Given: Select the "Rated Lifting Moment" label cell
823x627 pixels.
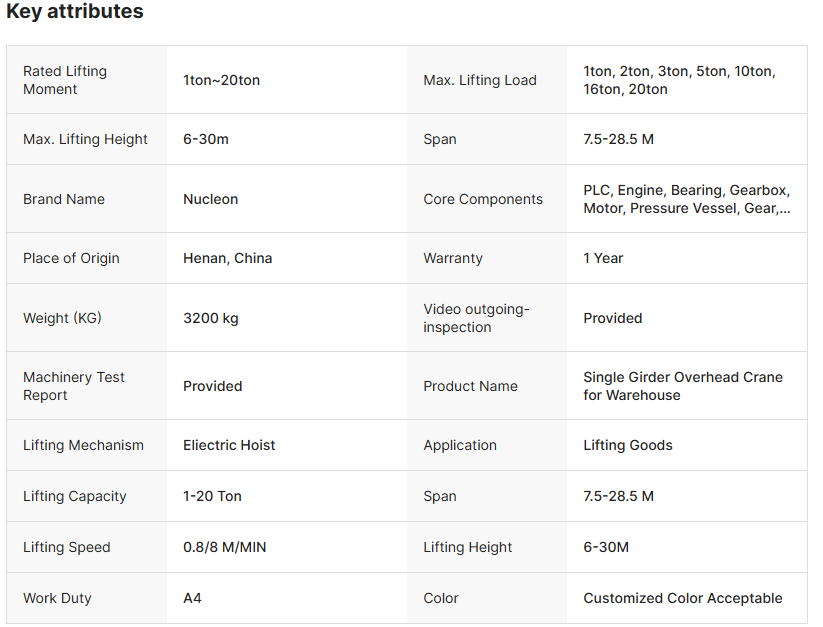Looking at the screenshot, I should click(65, 80).
